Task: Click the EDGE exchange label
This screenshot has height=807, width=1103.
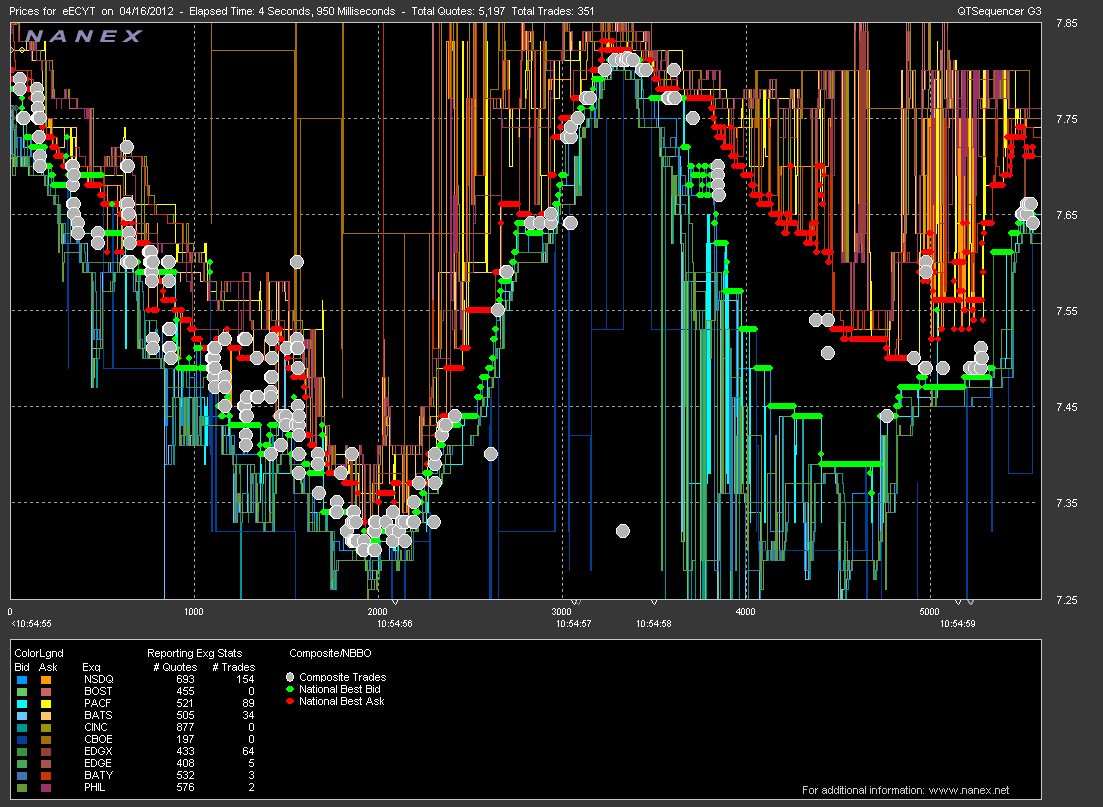Action: pyautogui.click(x=98, y=763)
